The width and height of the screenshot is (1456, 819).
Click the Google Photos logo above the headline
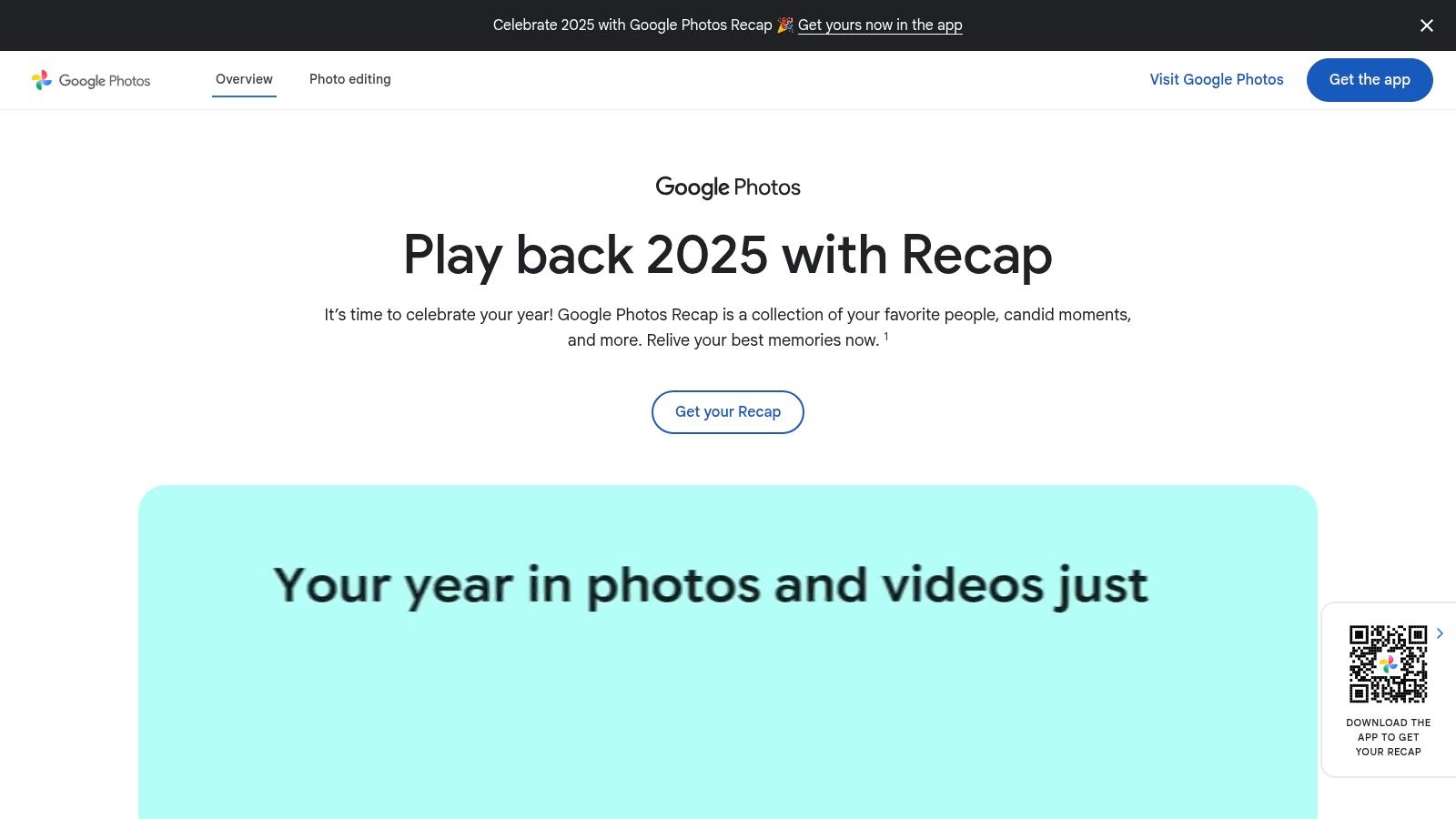[x=727, y=187]
